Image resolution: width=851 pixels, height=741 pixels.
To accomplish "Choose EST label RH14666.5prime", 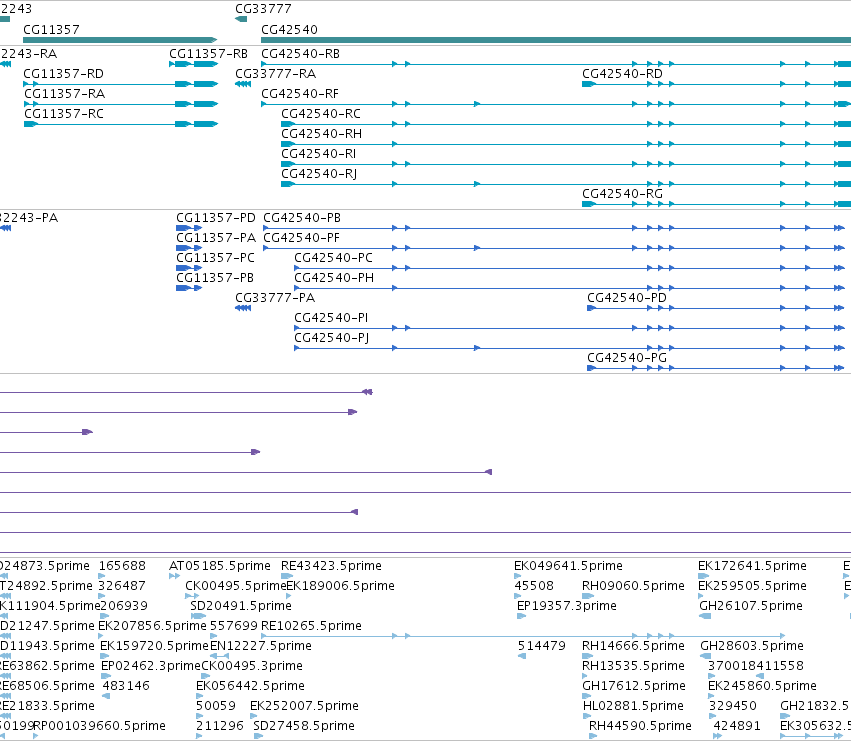I will tap(633, 646).
